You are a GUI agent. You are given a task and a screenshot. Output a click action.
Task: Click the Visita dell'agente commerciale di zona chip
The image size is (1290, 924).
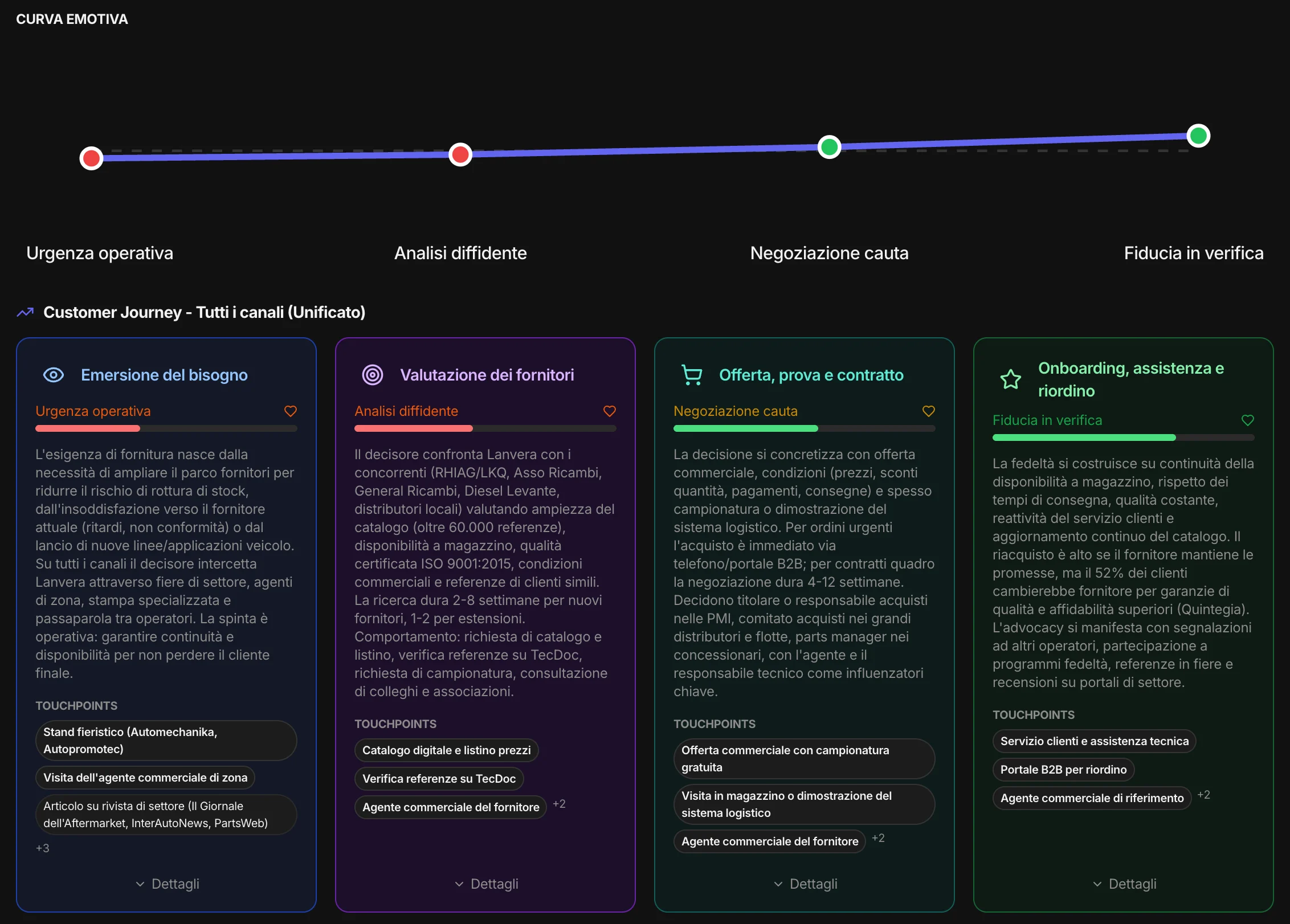point(145,778)
